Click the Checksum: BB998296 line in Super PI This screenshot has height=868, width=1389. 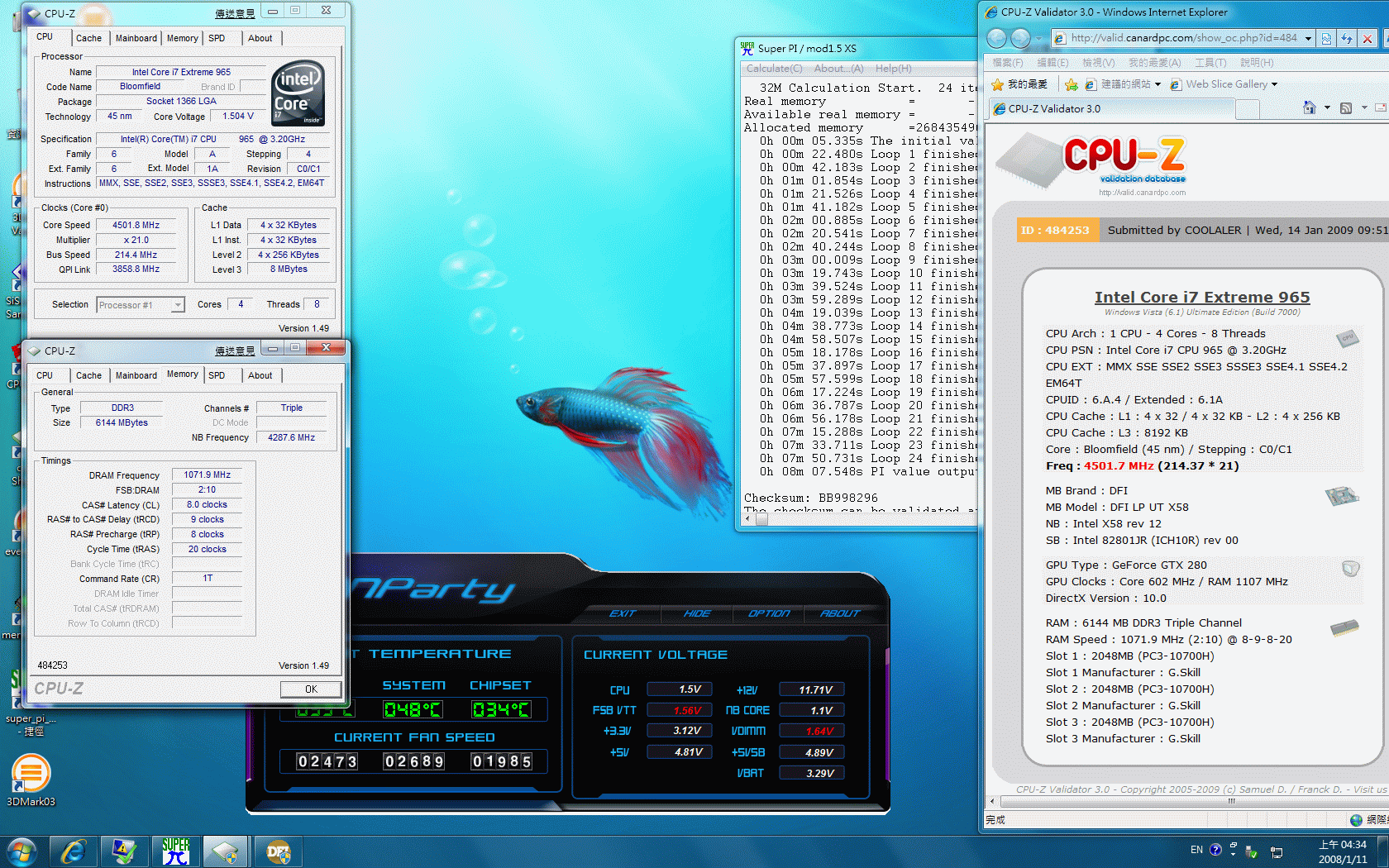point(811,498)
